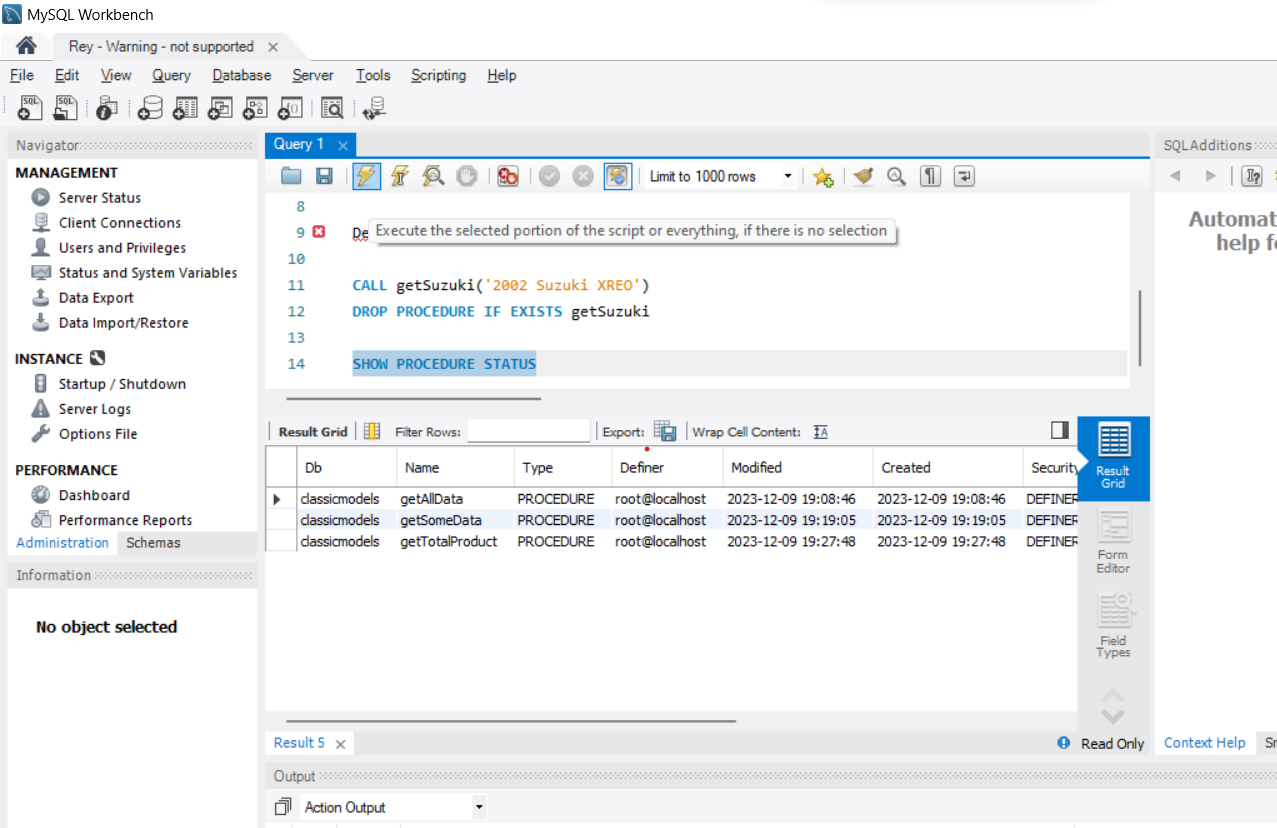Go back in SQL Additions help

[x=1175, y=176]
